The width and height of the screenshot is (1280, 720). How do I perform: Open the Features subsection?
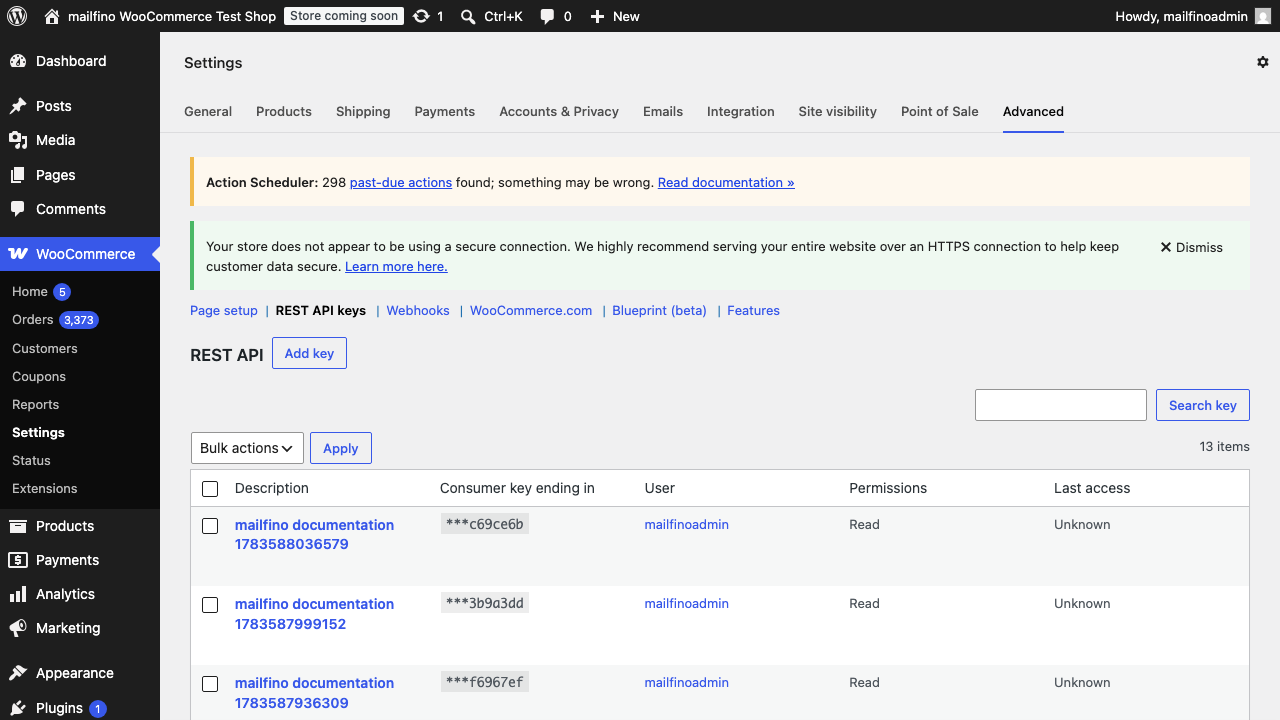click(753, 310)
